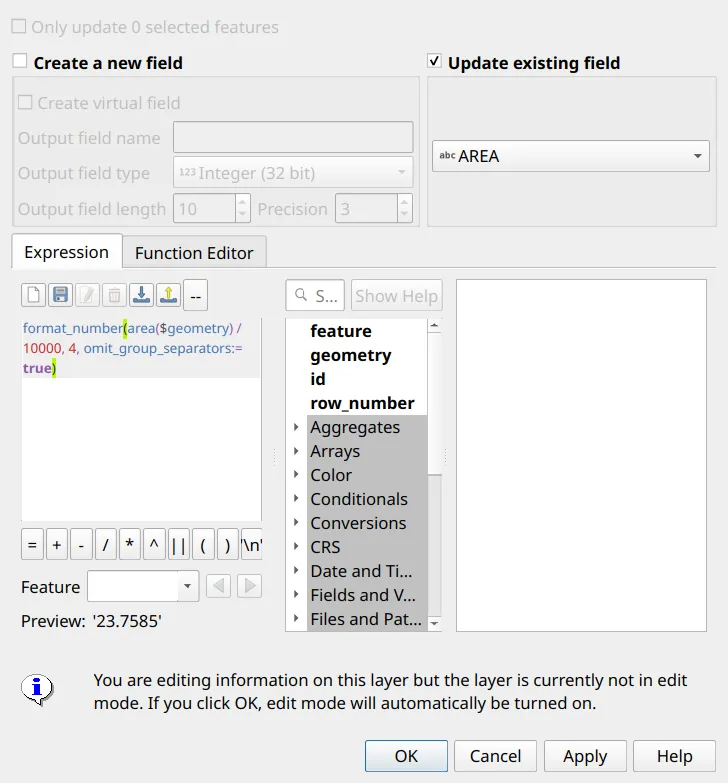Expand the Date and Time function group

point(296,570)
